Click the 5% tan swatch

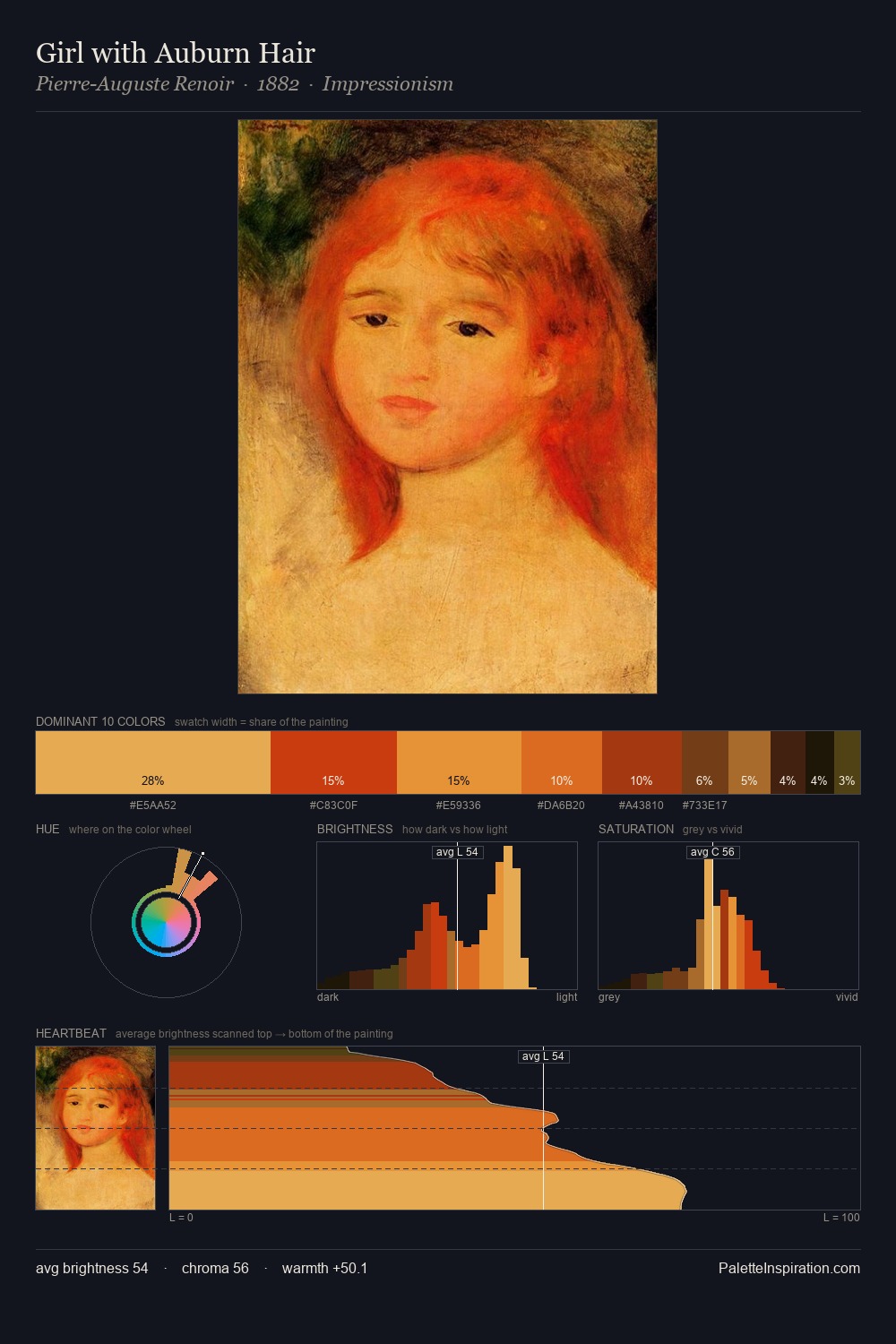(749, 762)
